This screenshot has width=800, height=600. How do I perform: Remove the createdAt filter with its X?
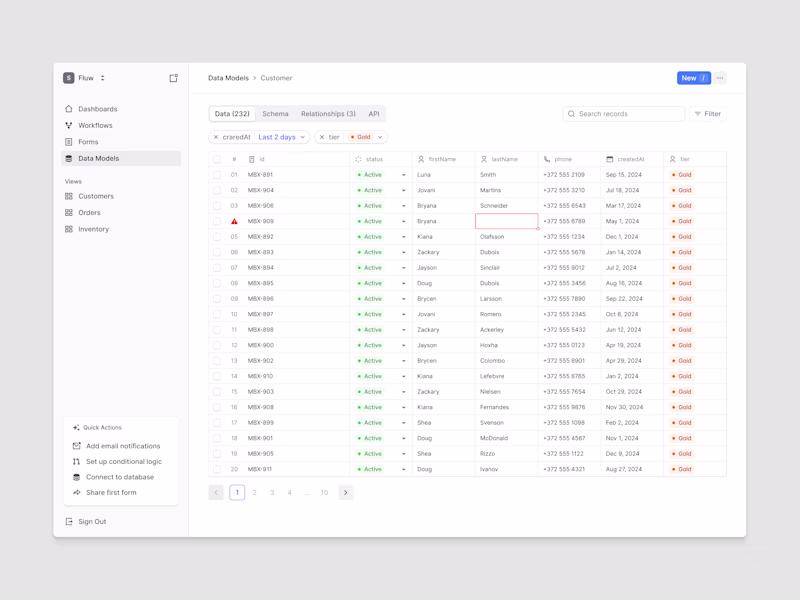(216, 137)
